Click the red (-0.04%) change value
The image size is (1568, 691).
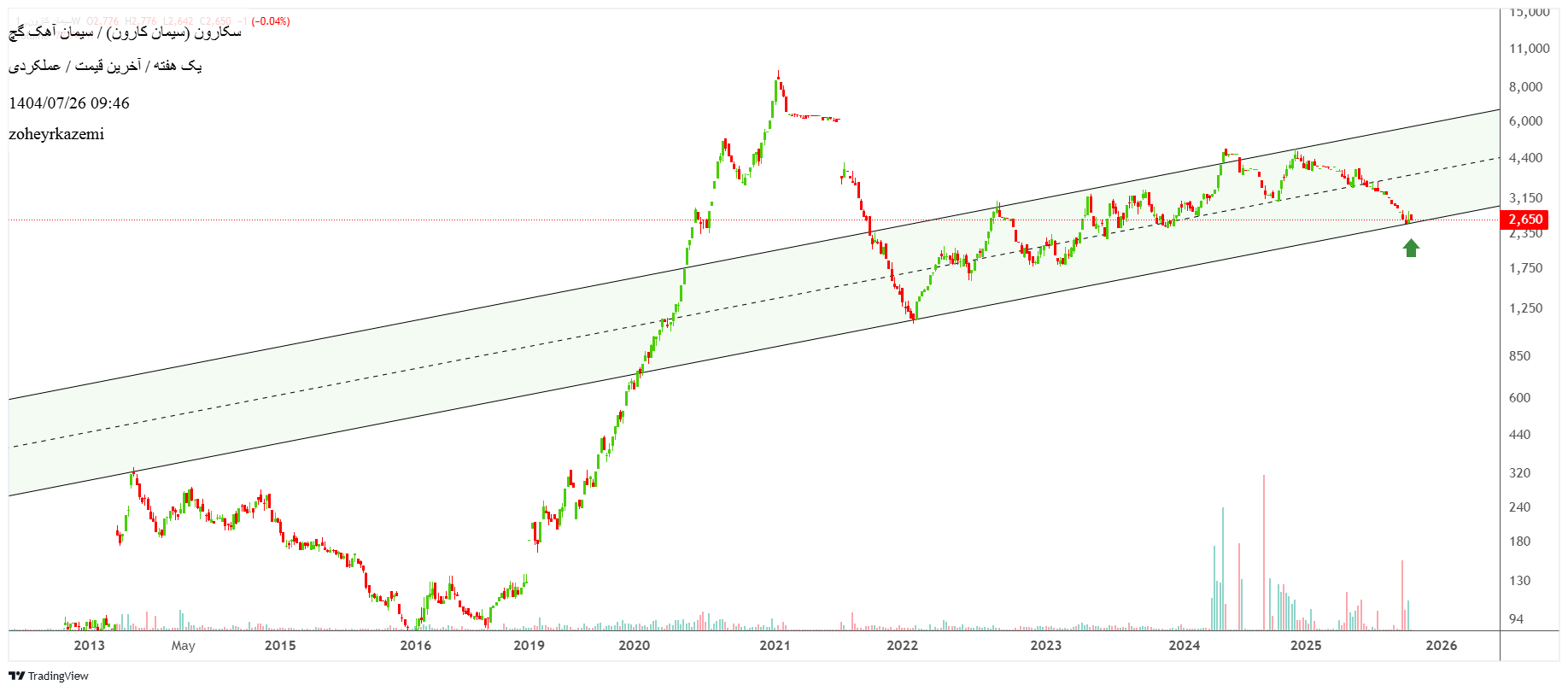270,21
